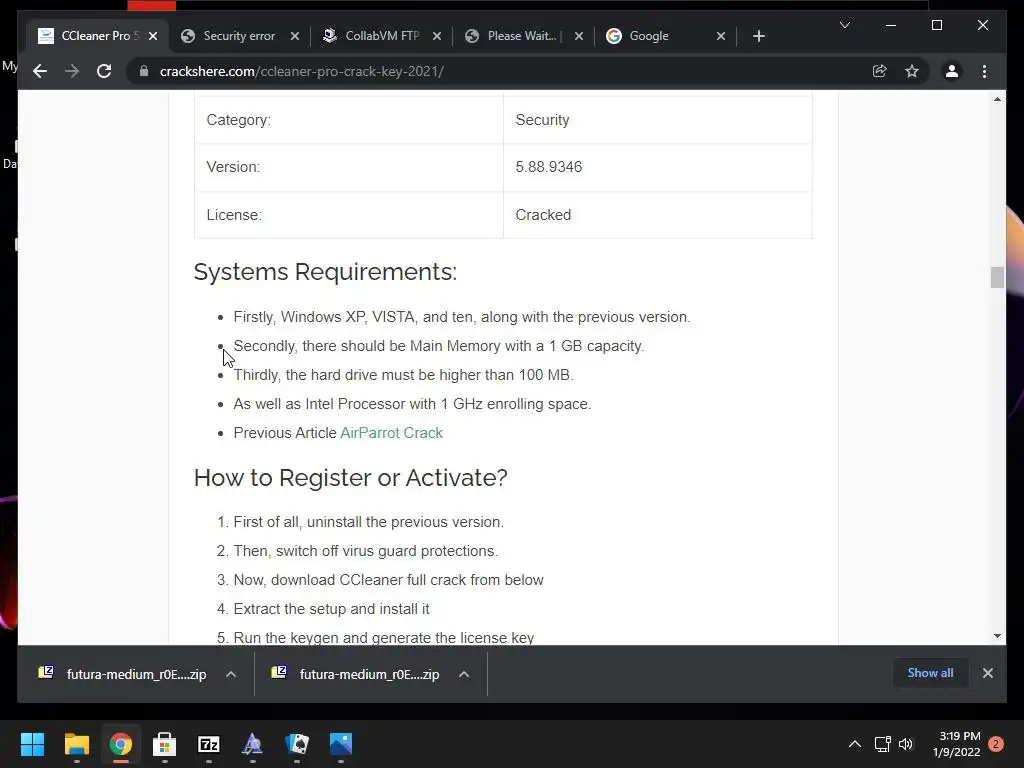
Task: Open the Chrome profile menu
Action: 952,71
